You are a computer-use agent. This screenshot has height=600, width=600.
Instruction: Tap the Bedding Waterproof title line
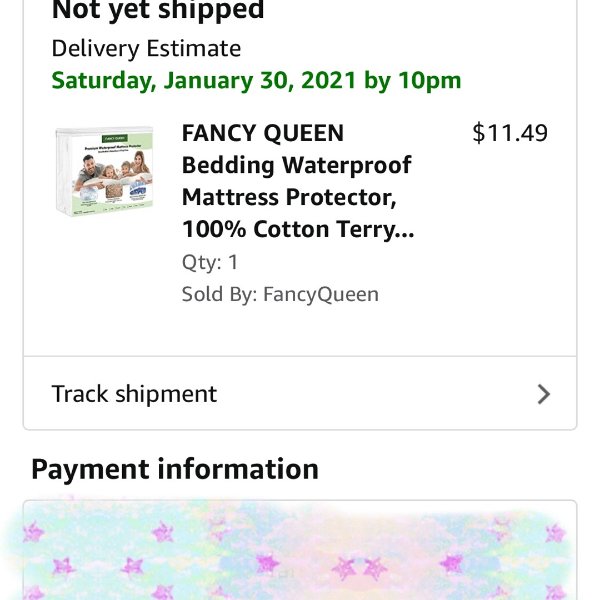coord(297,165)
